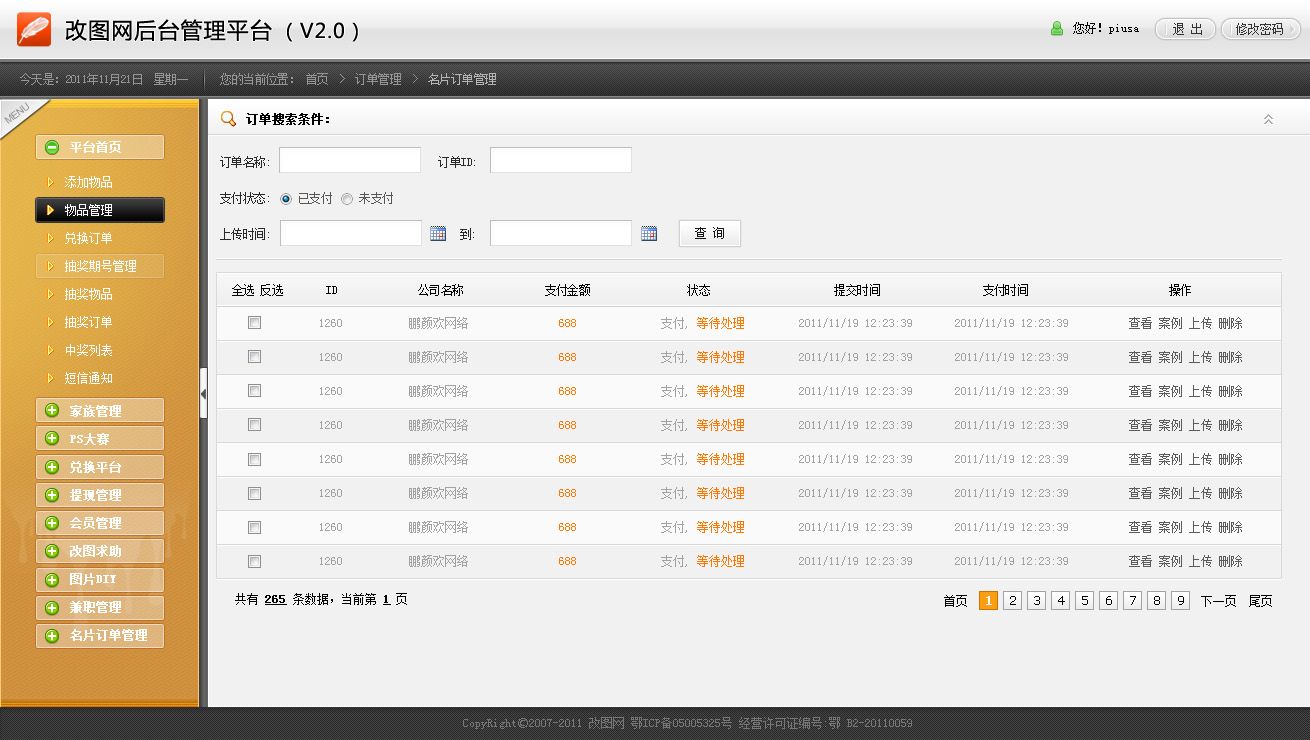Open 抽奖物品 in the sidebar
The height and width of the screenshot is (740, 1310).
click(88, 294)
